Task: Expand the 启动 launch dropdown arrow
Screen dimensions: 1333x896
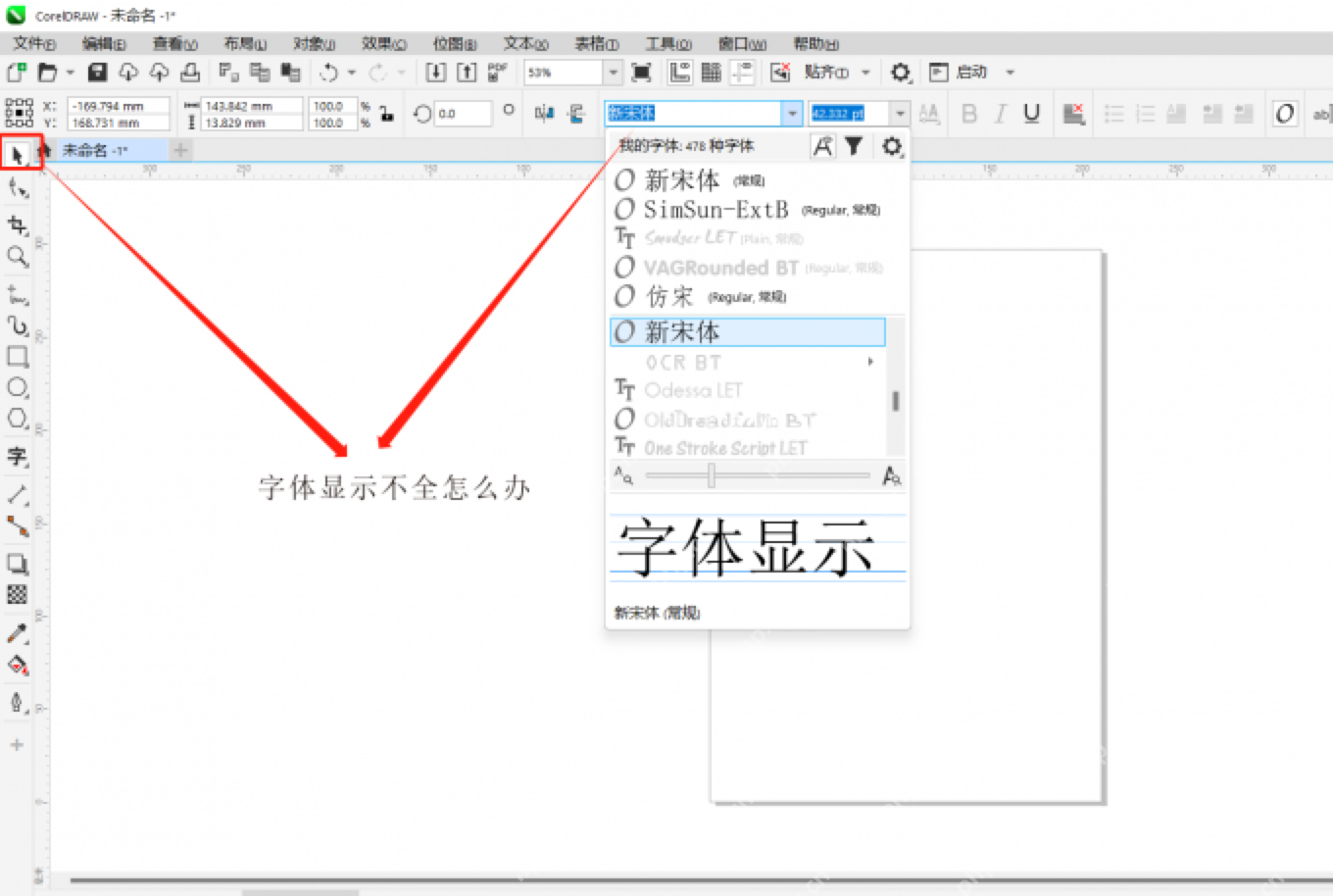Action: (x=1010, y=73)
